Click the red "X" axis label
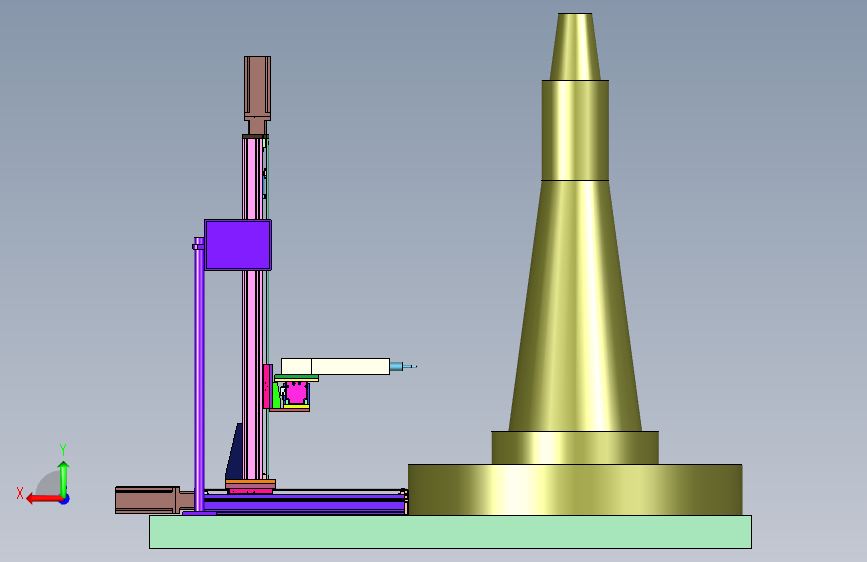 pyautogui.click(x=20, y=493)
